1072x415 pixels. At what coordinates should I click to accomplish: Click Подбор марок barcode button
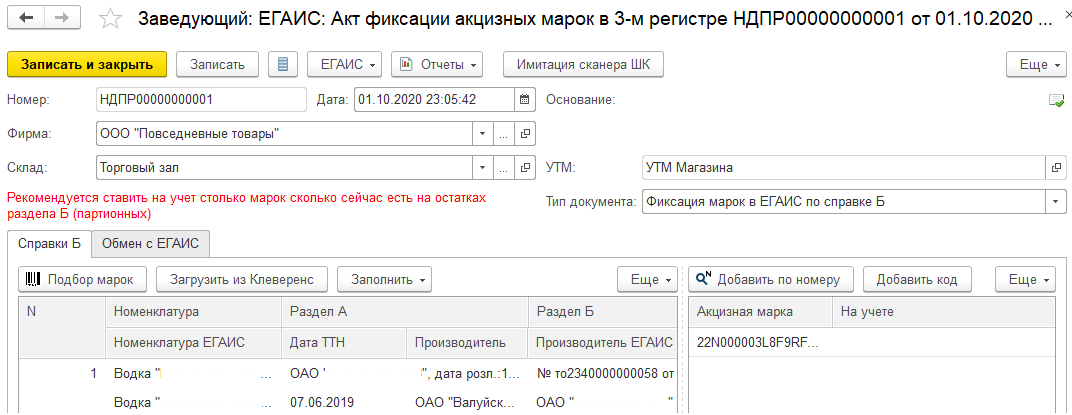83,279
